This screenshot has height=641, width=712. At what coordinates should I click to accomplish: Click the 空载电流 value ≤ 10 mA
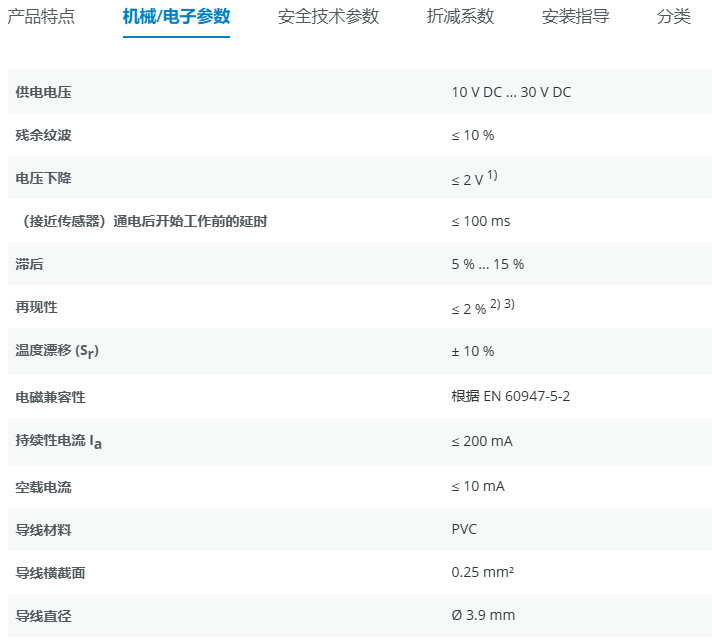478,486
